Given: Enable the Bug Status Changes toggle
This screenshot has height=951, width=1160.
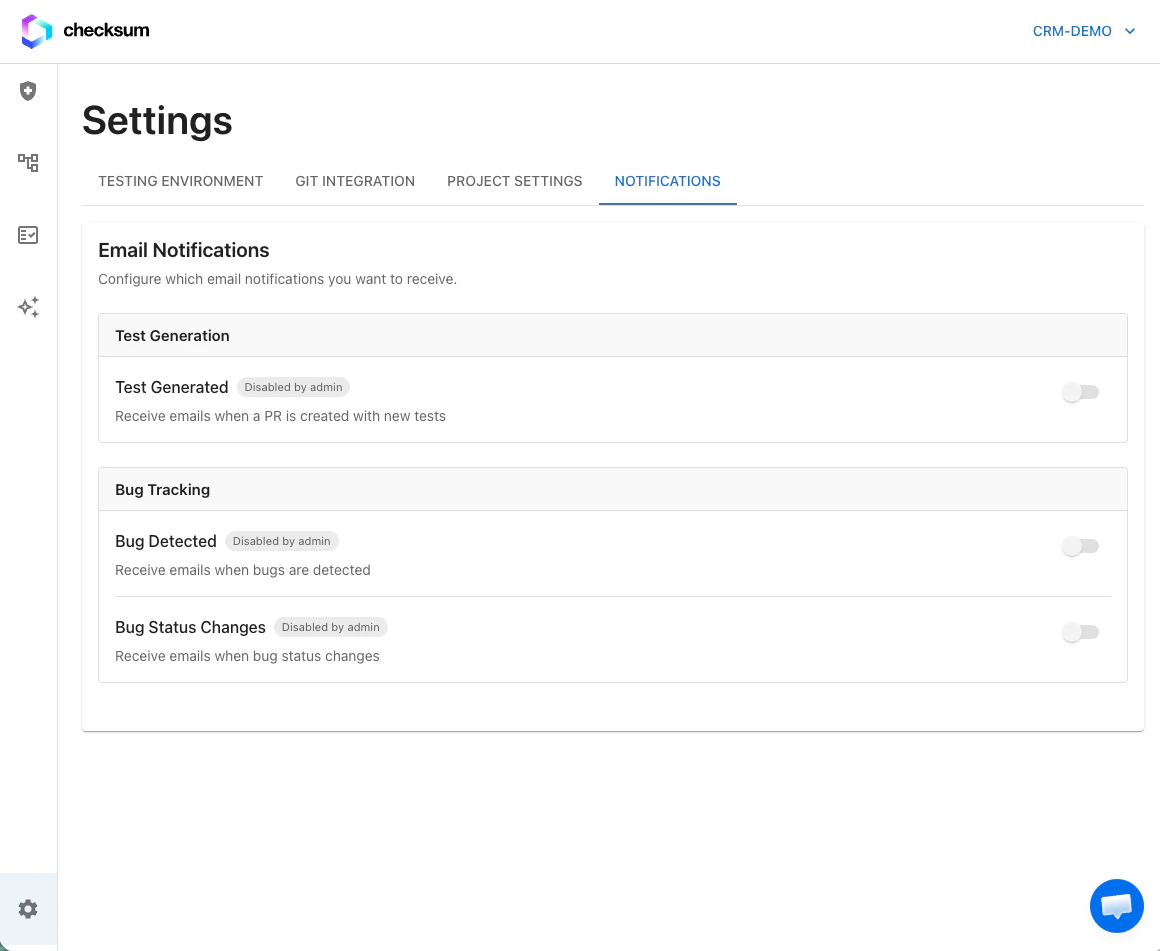Looking at the screenshot, I should [1081, 632].
